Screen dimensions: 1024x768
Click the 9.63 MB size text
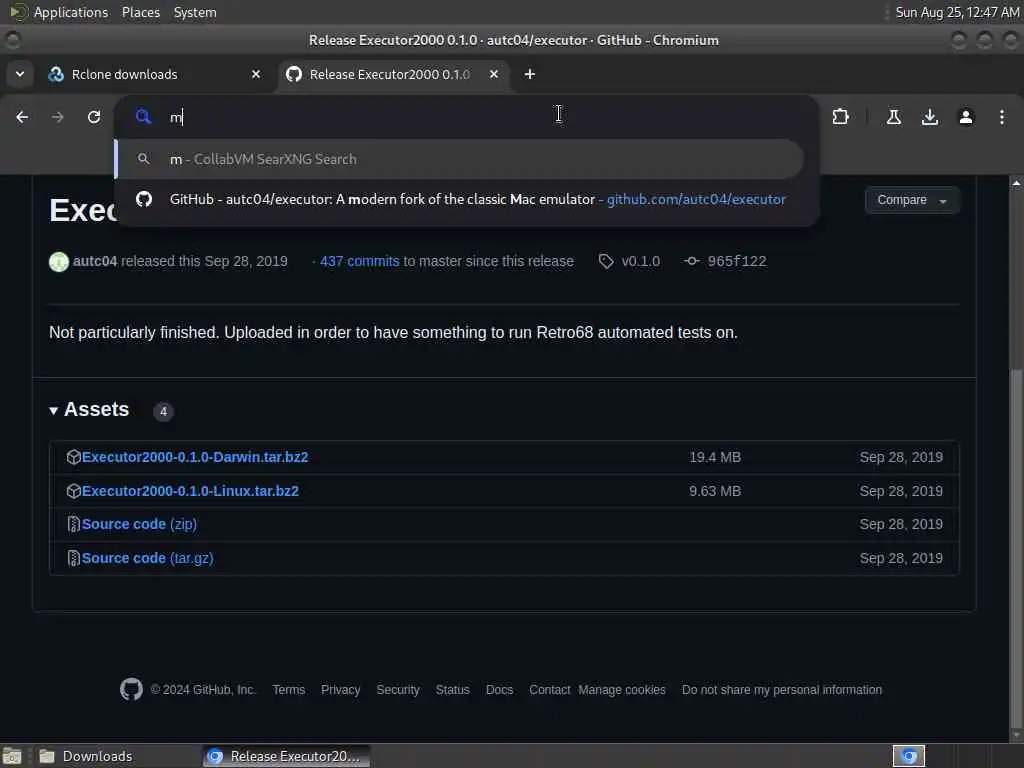point(715,491)
